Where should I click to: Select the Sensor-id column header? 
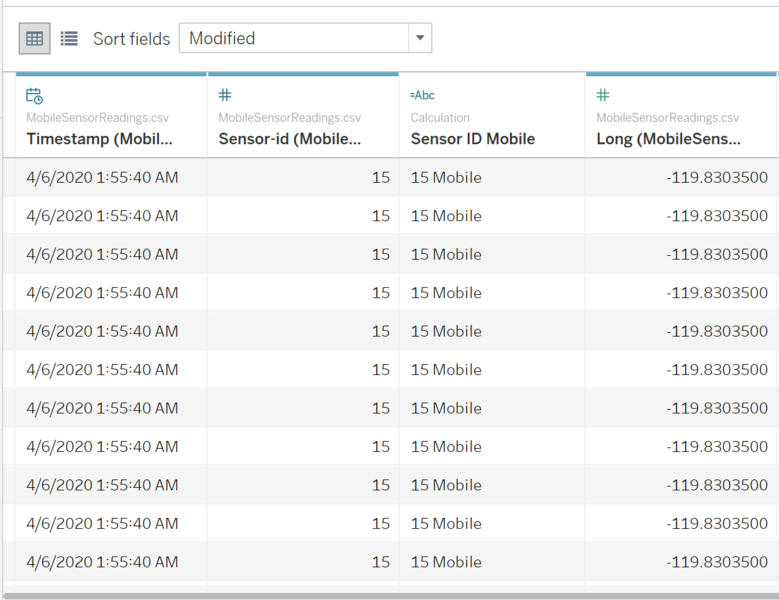pyautogui.click(x=290, y=139)
